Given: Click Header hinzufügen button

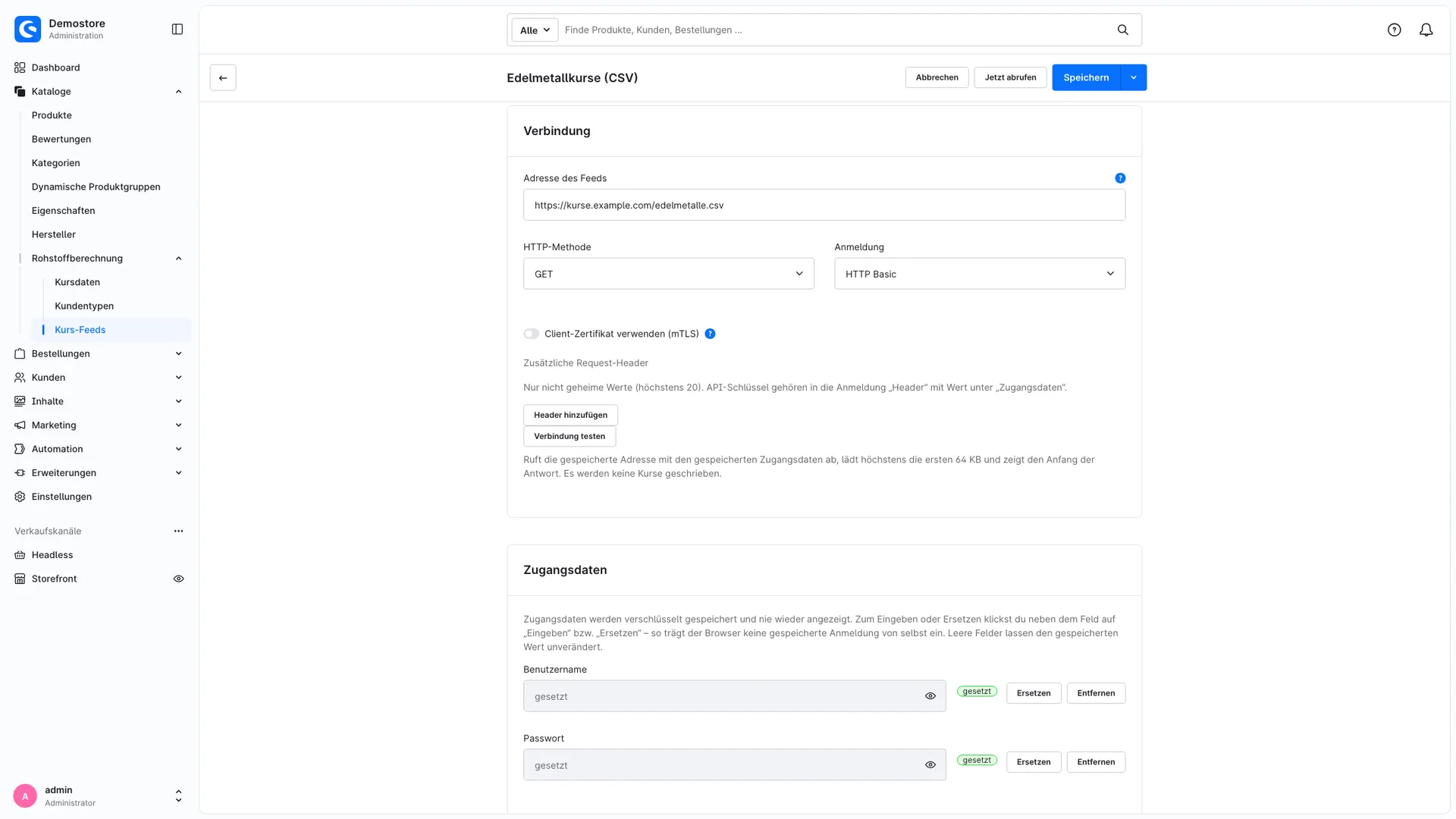Looking at the screenshot, I should (x=570, y=415).
